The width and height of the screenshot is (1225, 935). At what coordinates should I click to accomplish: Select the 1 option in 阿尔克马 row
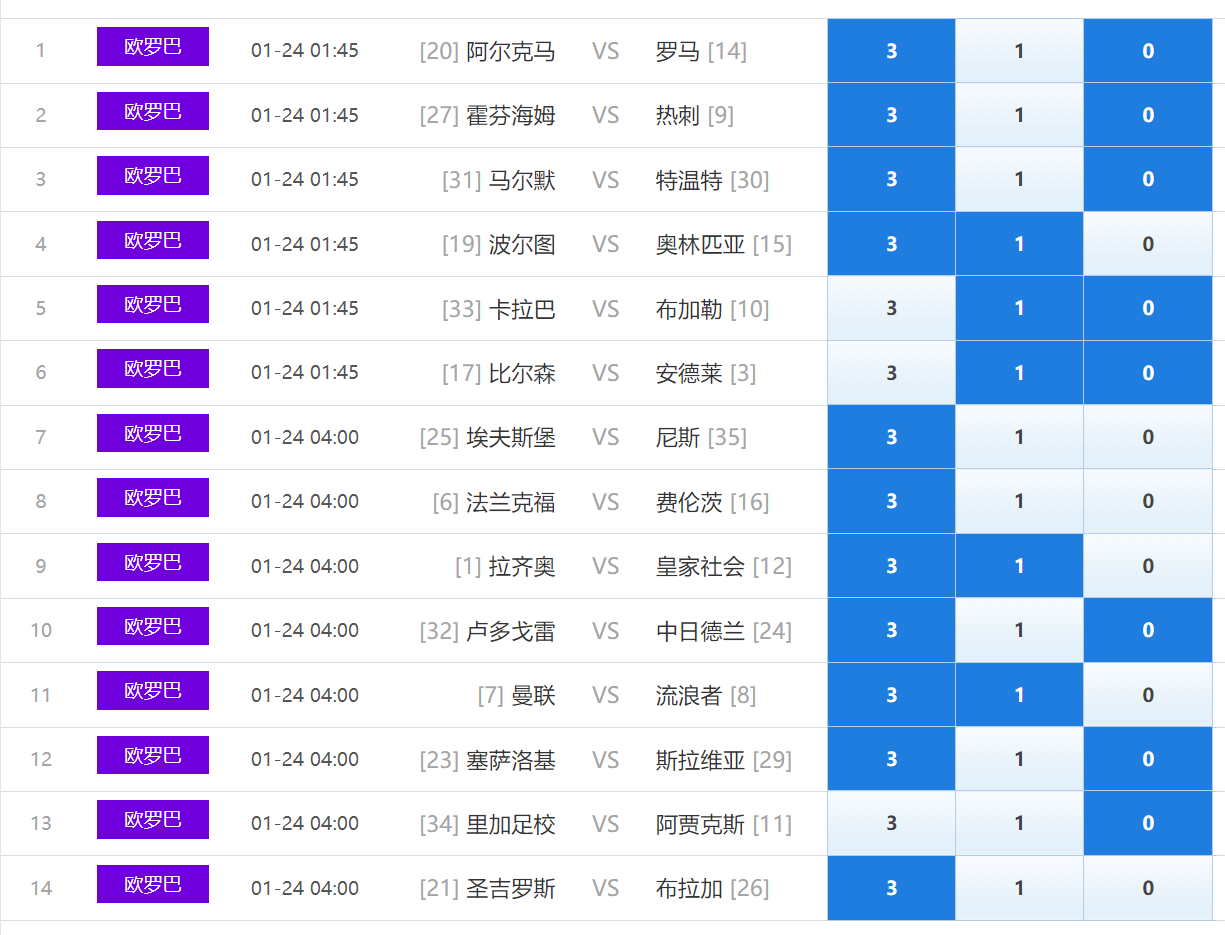click(1019, 51)
